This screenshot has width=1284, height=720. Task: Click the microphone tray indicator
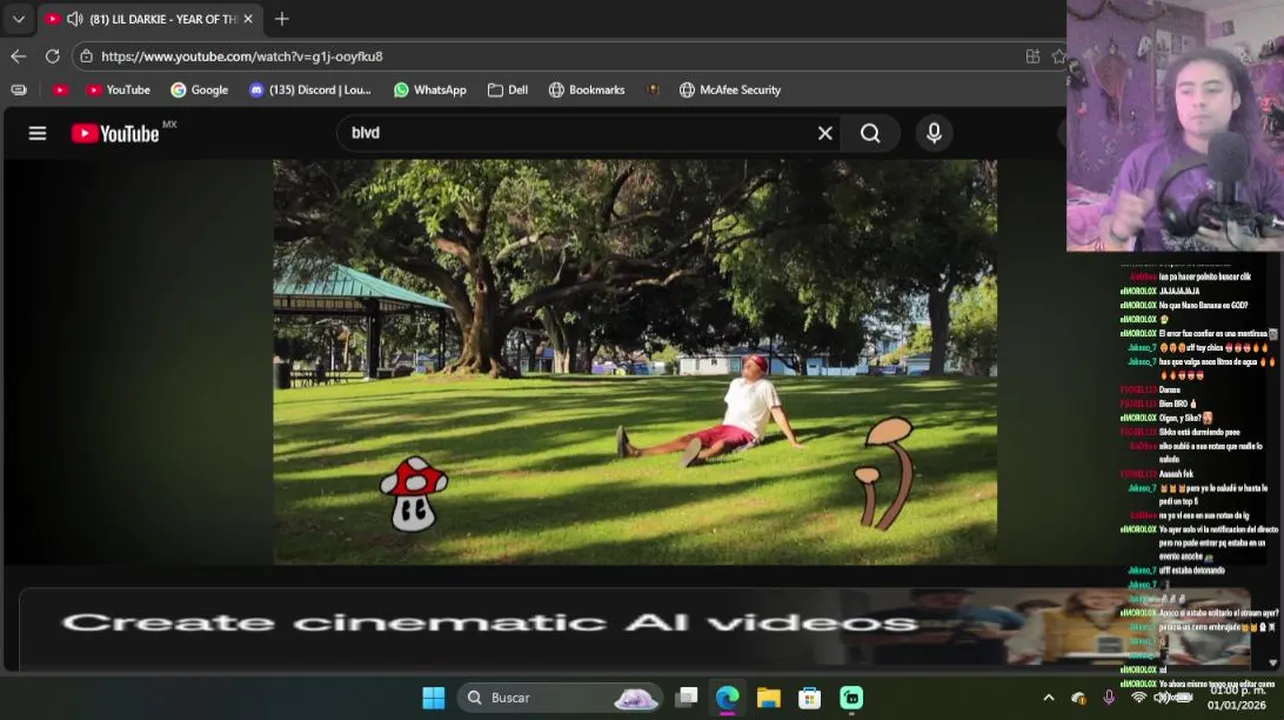1108,697
